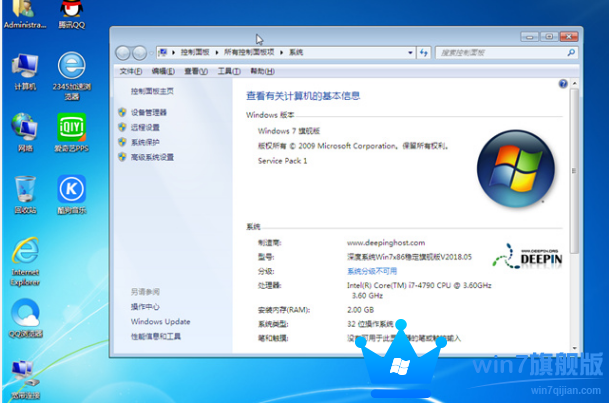Click the Win7x86 V2018.05 model text
Screen dimensions: 609x403
pos(409,257)
